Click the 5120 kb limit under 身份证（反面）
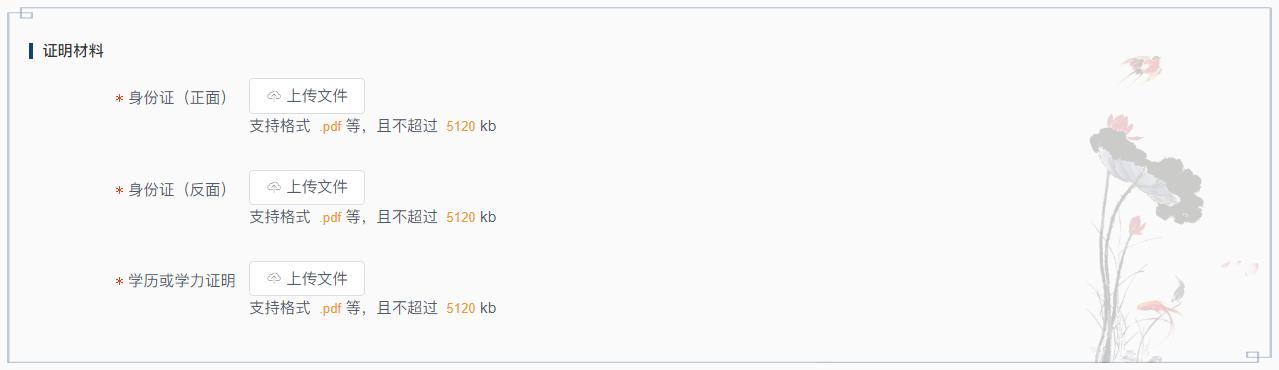The width and height of the screenshot is (1279, 370). (x=471, y=217)
